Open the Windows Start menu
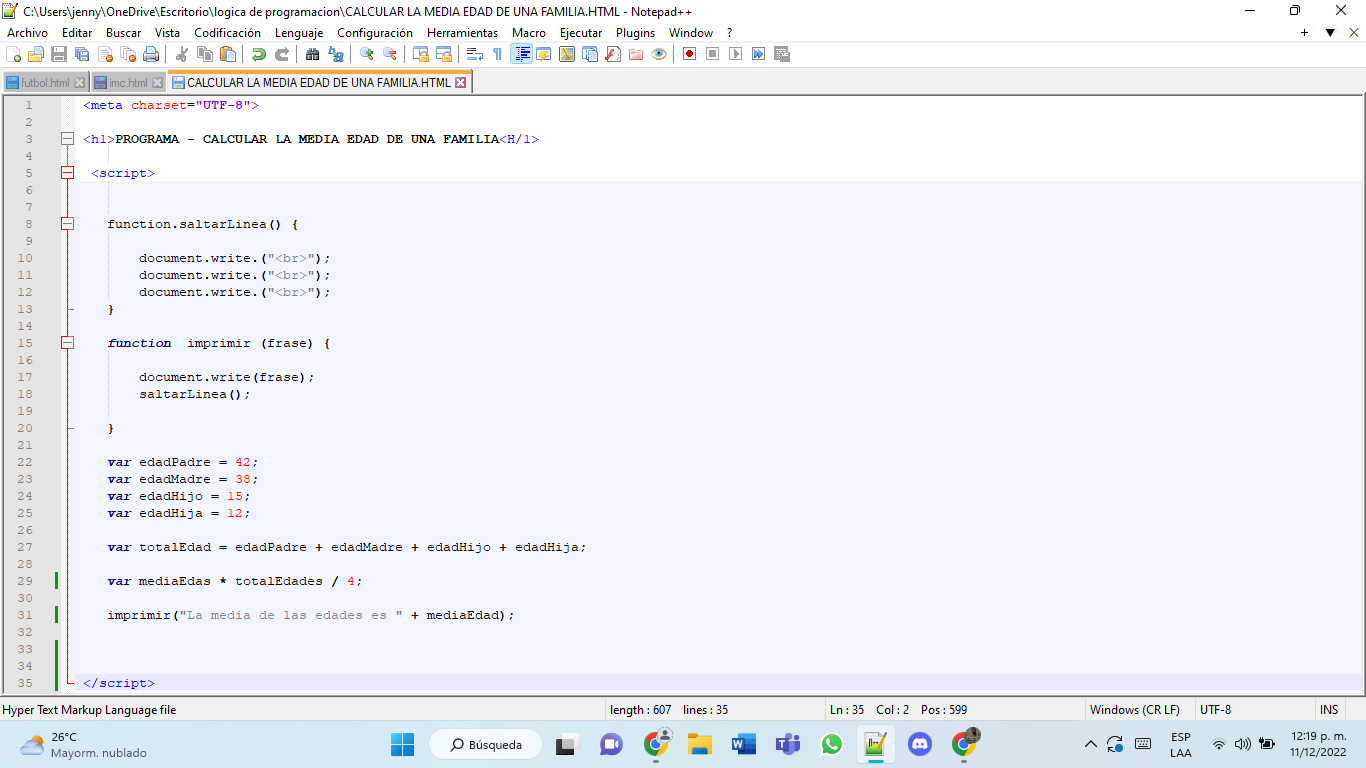This screenshot has height=768, width=1366. click(402, 744)
